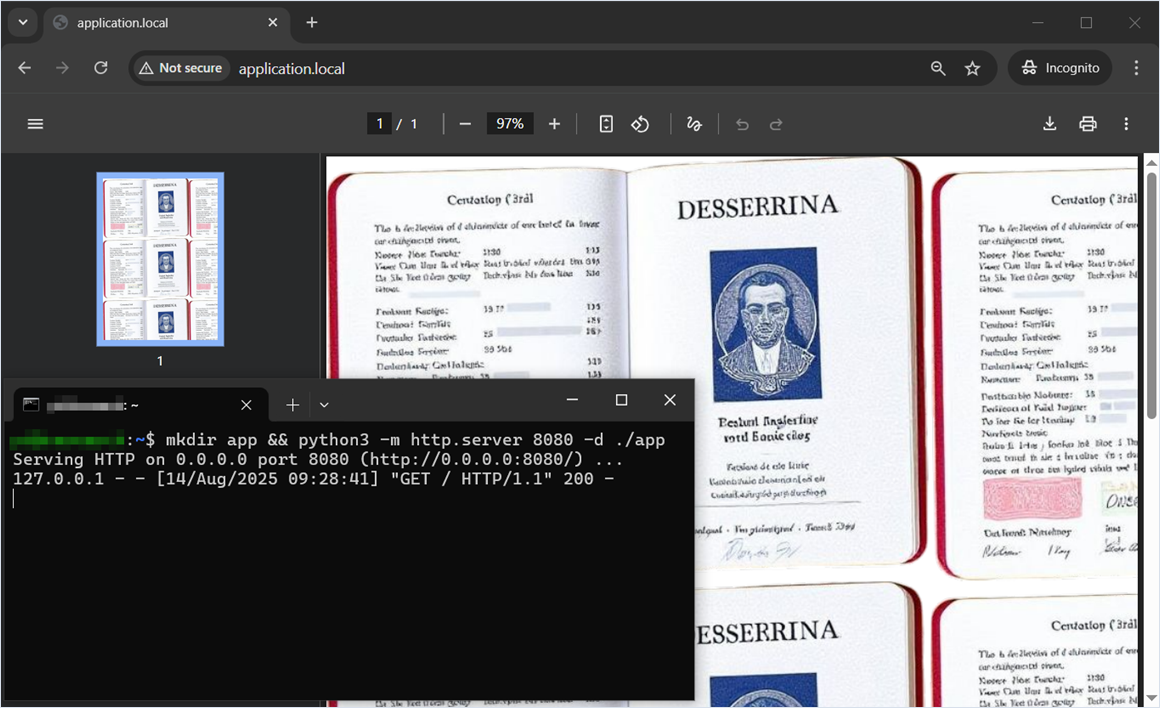1160x708 pixels.
Task: Open a new browser tab
Action: (x=312, y=22)
